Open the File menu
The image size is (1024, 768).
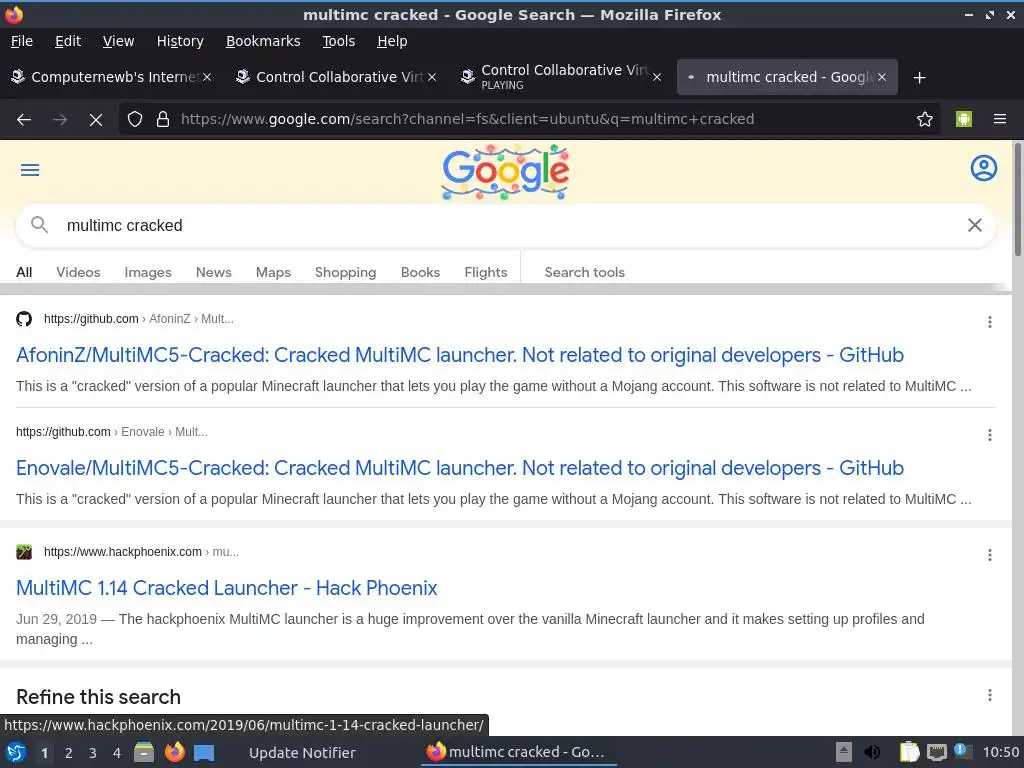click(x=22, y=41)
